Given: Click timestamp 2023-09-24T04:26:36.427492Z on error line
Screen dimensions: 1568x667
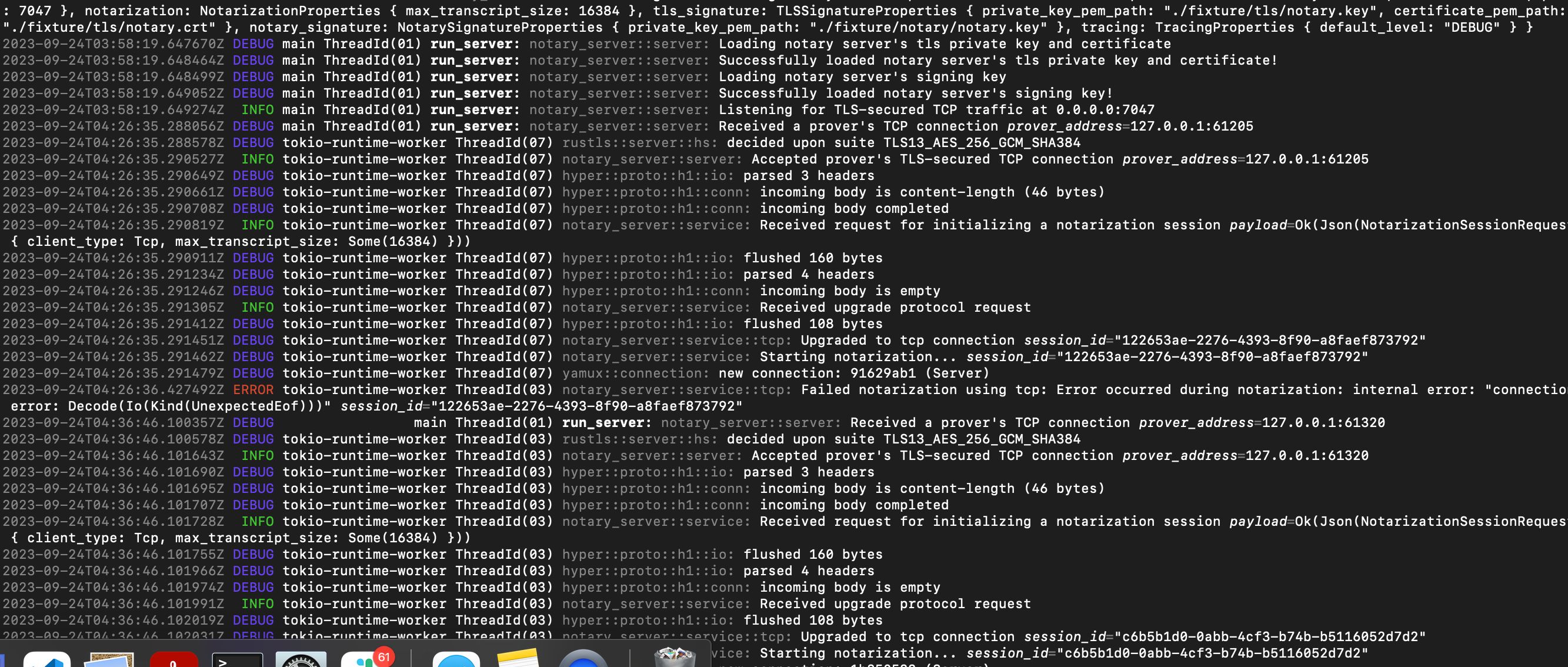Looking at the screenshot, I should tap(113, 389).
